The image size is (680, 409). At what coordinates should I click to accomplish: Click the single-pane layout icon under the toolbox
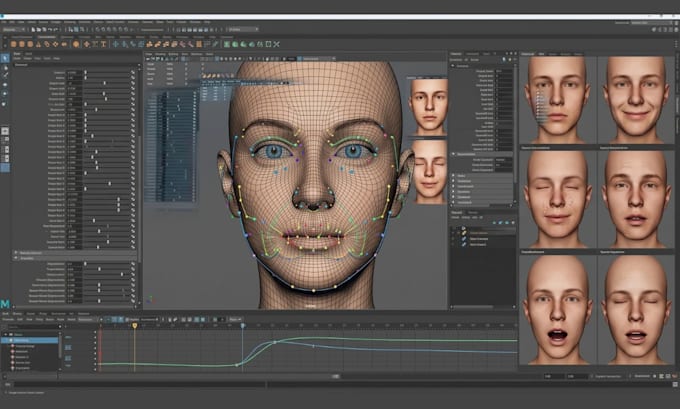click(x=5, y=131)
